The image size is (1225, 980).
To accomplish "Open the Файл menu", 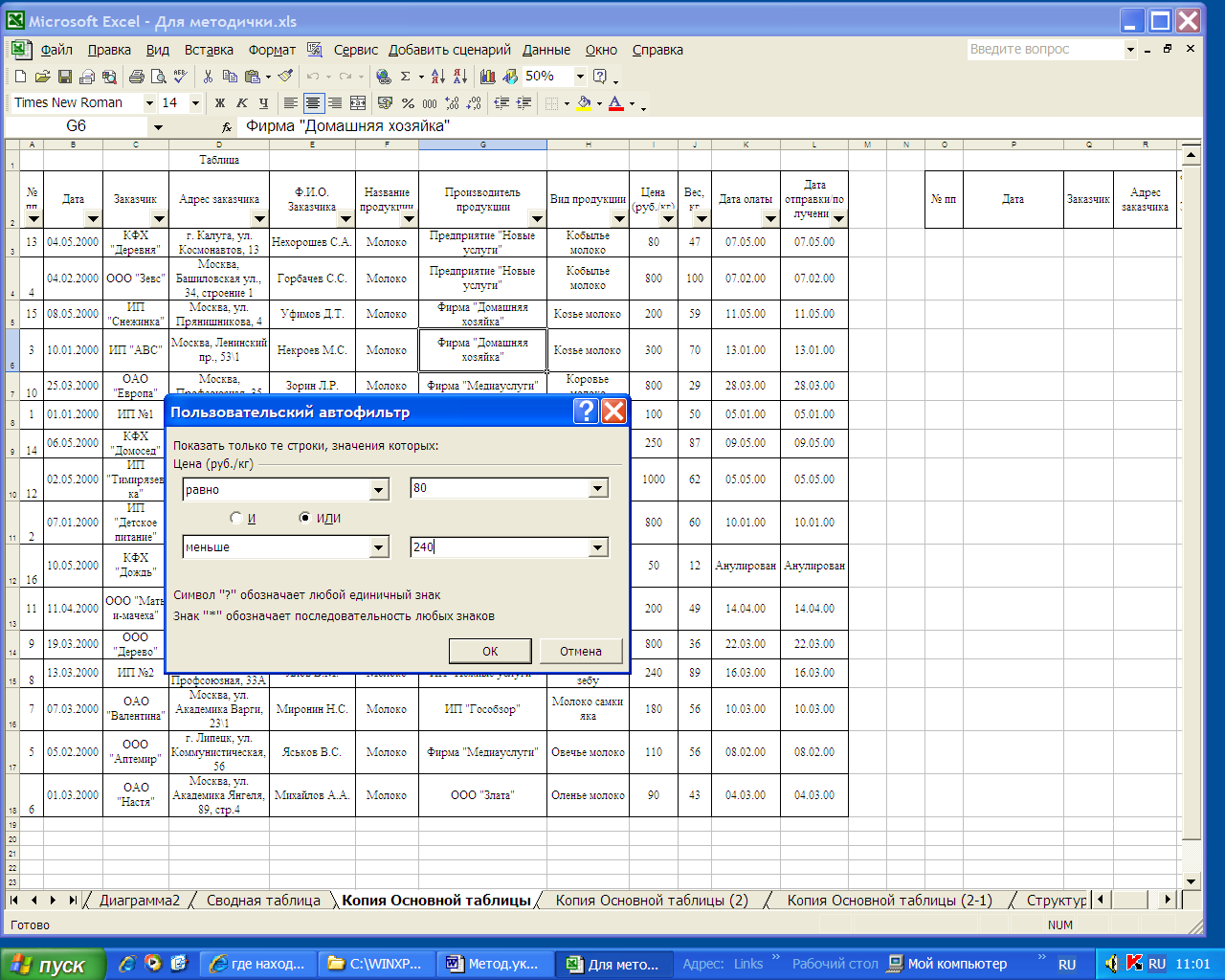I will (x=56, y=50).
